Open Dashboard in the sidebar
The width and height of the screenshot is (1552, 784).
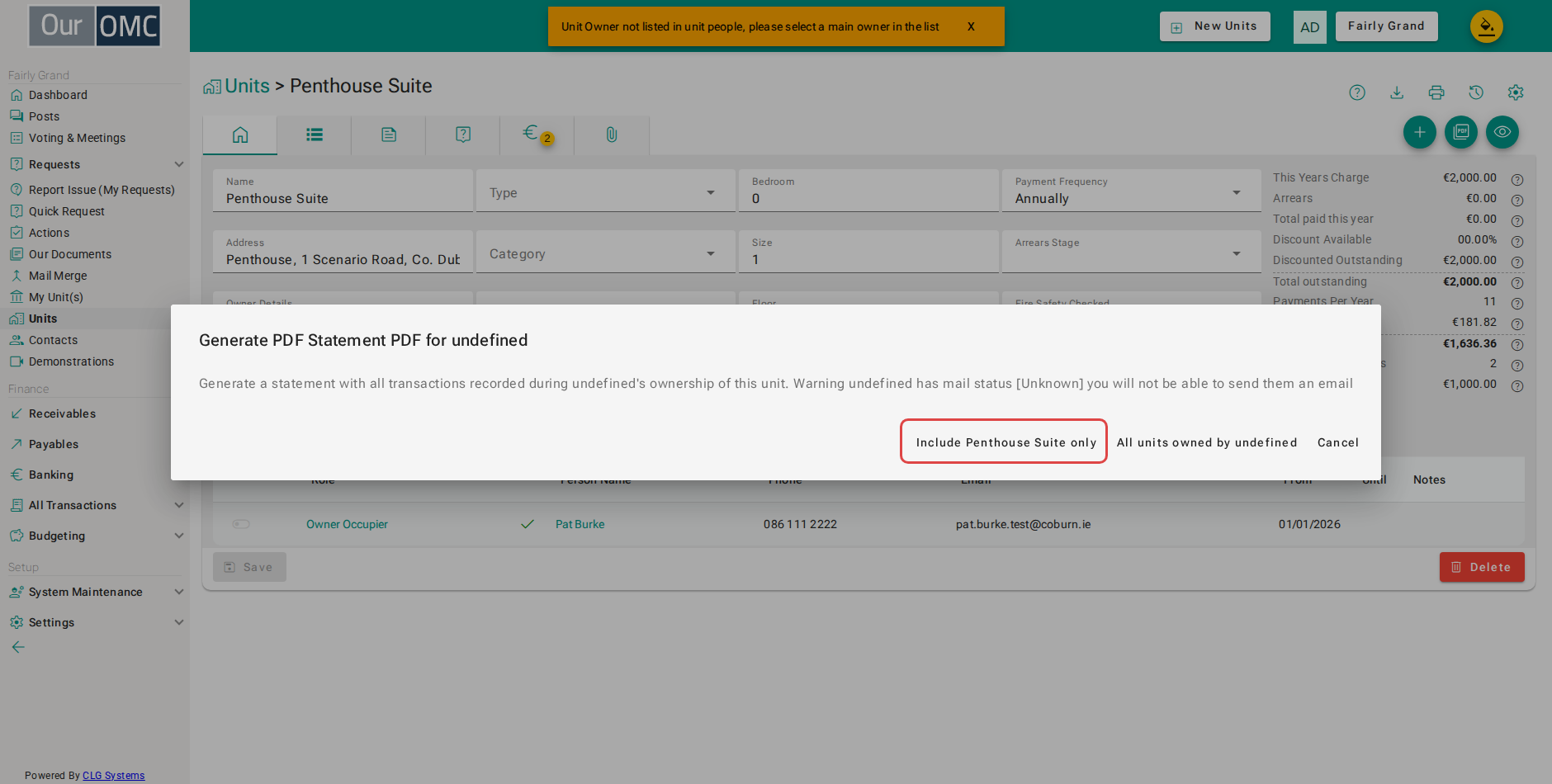(58, 95)
